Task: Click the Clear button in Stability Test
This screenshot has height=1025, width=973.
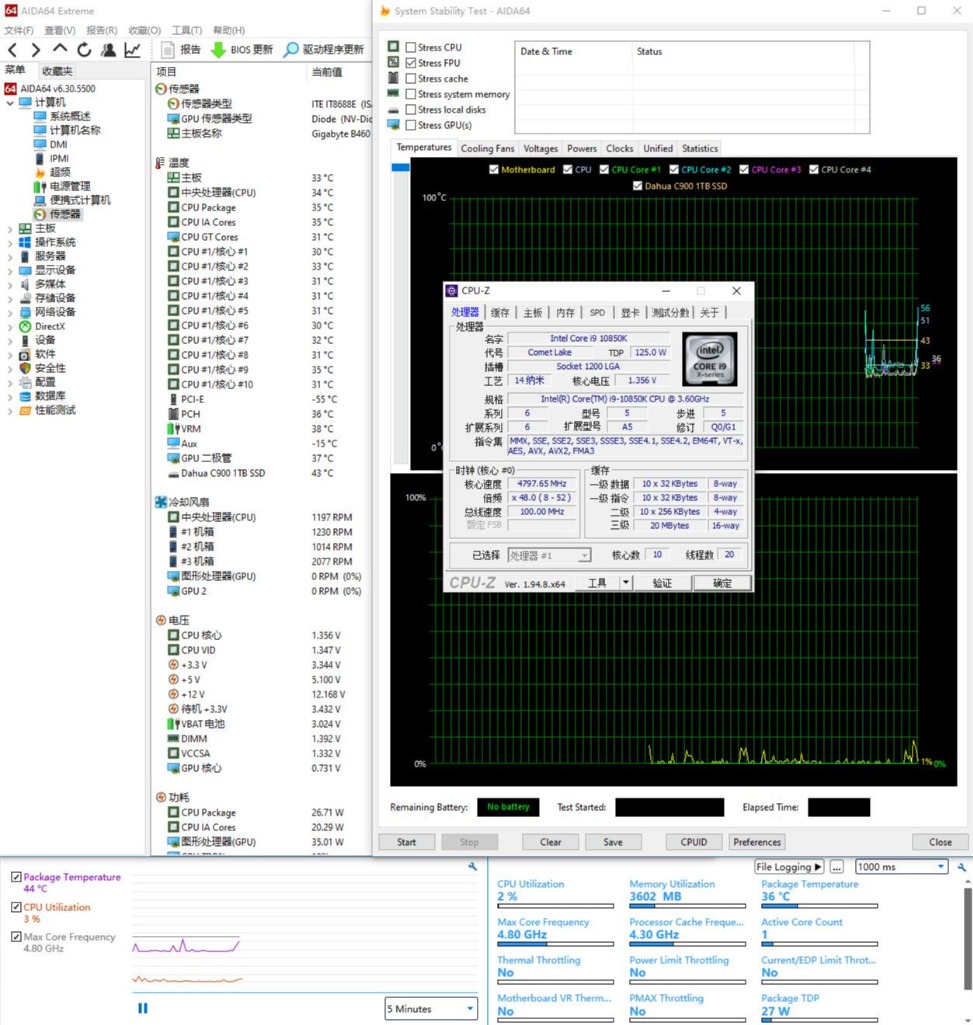Action: point(551,842)
